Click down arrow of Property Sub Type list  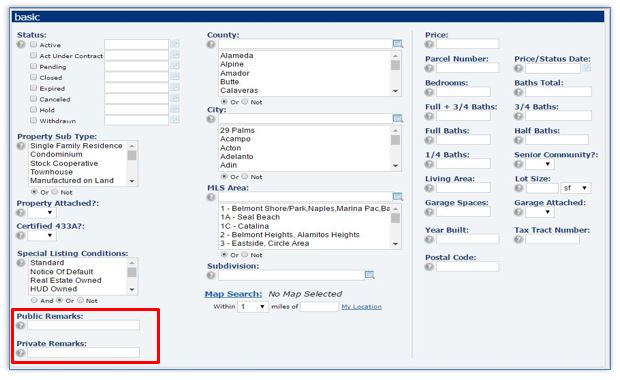[132, 181]
